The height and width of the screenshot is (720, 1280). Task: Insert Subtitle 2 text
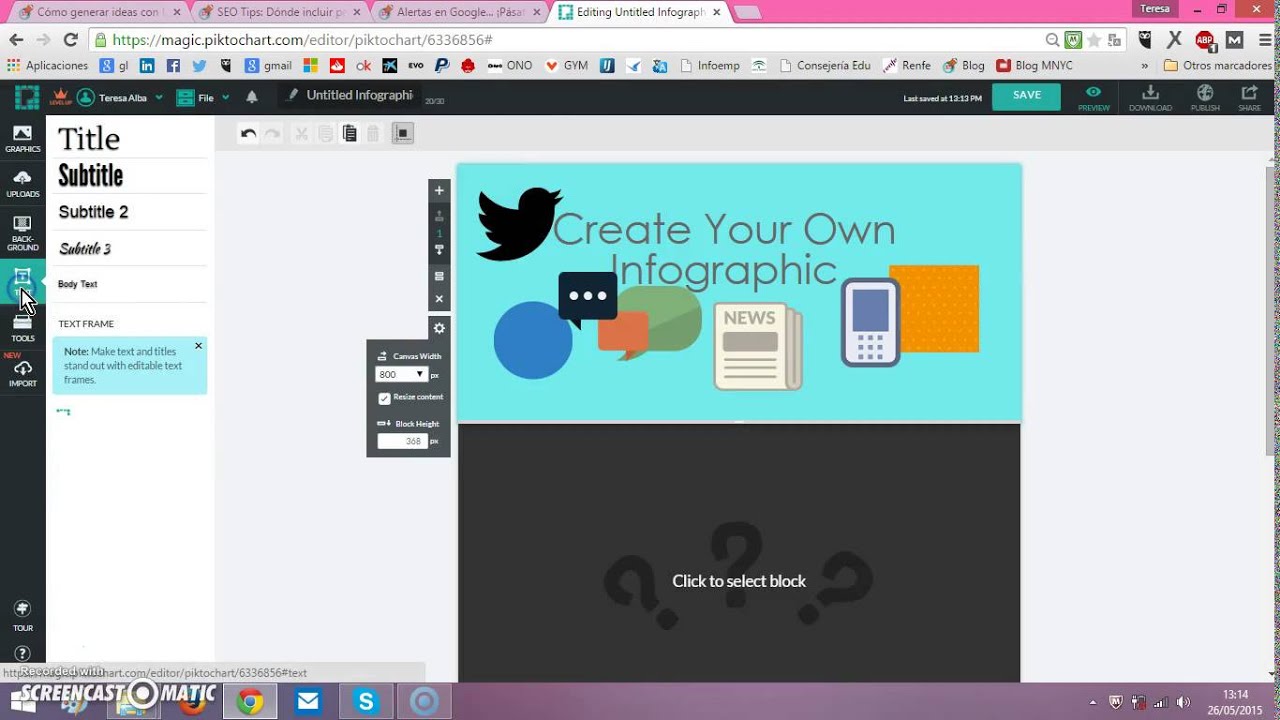93,212
